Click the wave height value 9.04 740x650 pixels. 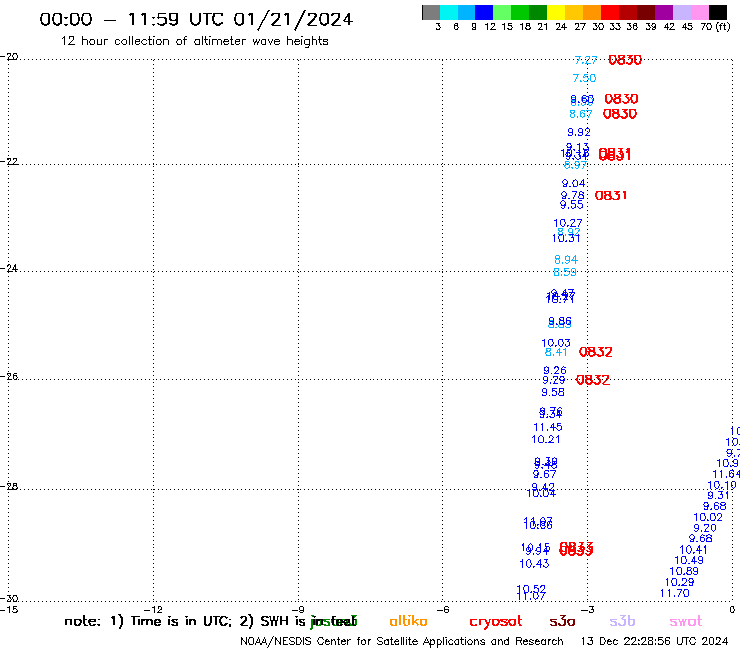pos(573,184)
